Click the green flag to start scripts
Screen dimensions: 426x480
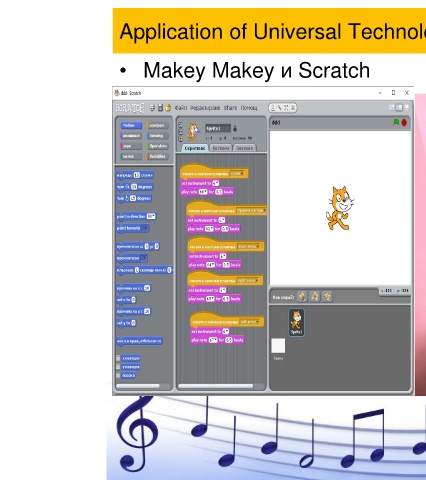tap(396, 123)
